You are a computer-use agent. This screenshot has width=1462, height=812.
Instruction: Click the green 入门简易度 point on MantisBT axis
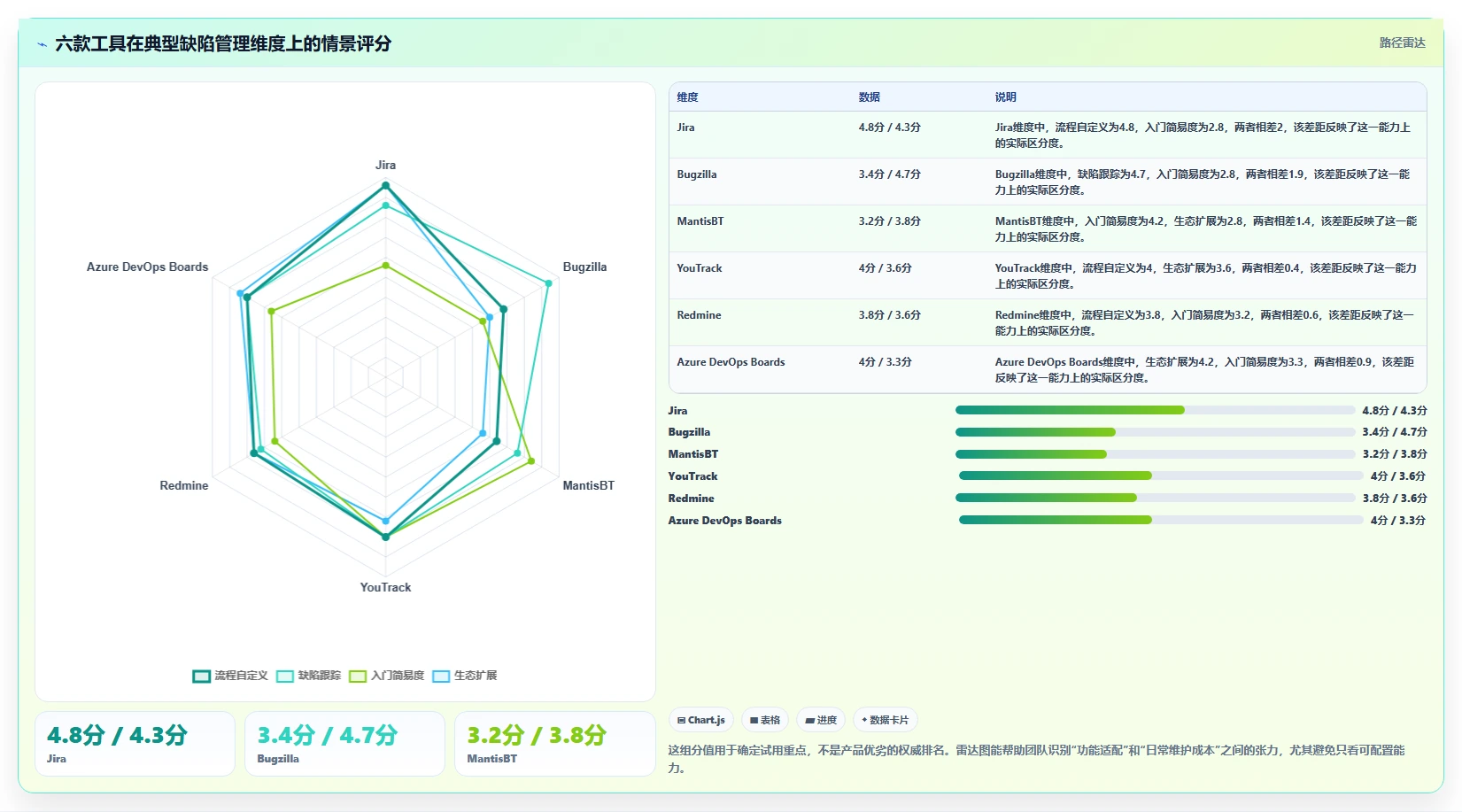pos(531,461)
